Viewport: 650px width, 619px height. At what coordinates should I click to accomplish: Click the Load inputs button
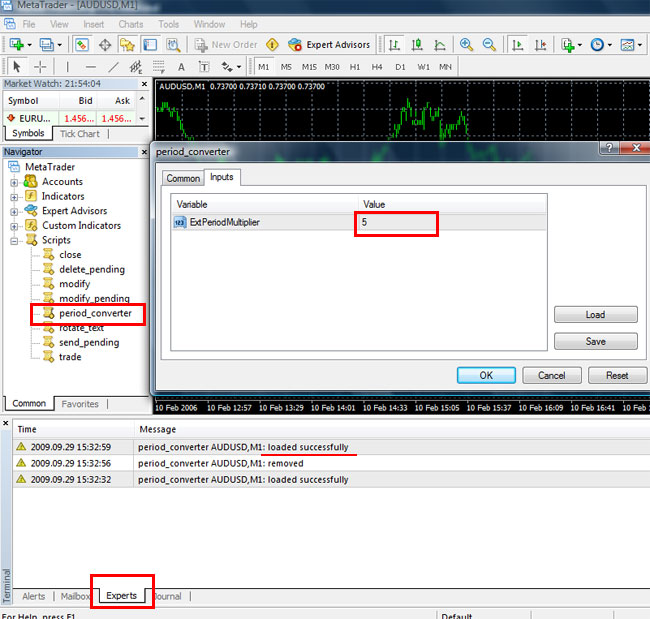[x=596, y=315]
